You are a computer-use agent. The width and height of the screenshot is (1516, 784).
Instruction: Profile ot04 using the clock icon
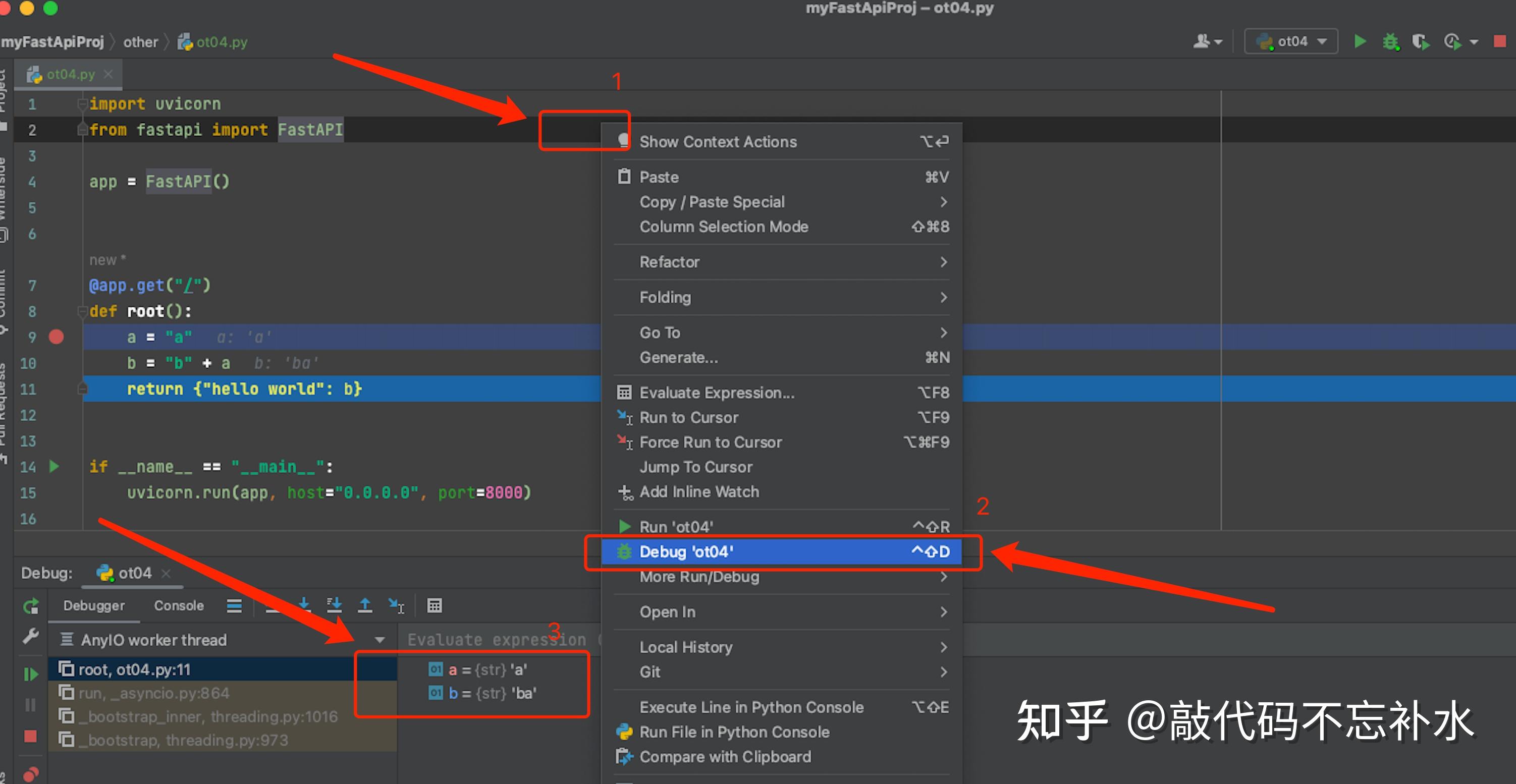(x=1451, y=42)
